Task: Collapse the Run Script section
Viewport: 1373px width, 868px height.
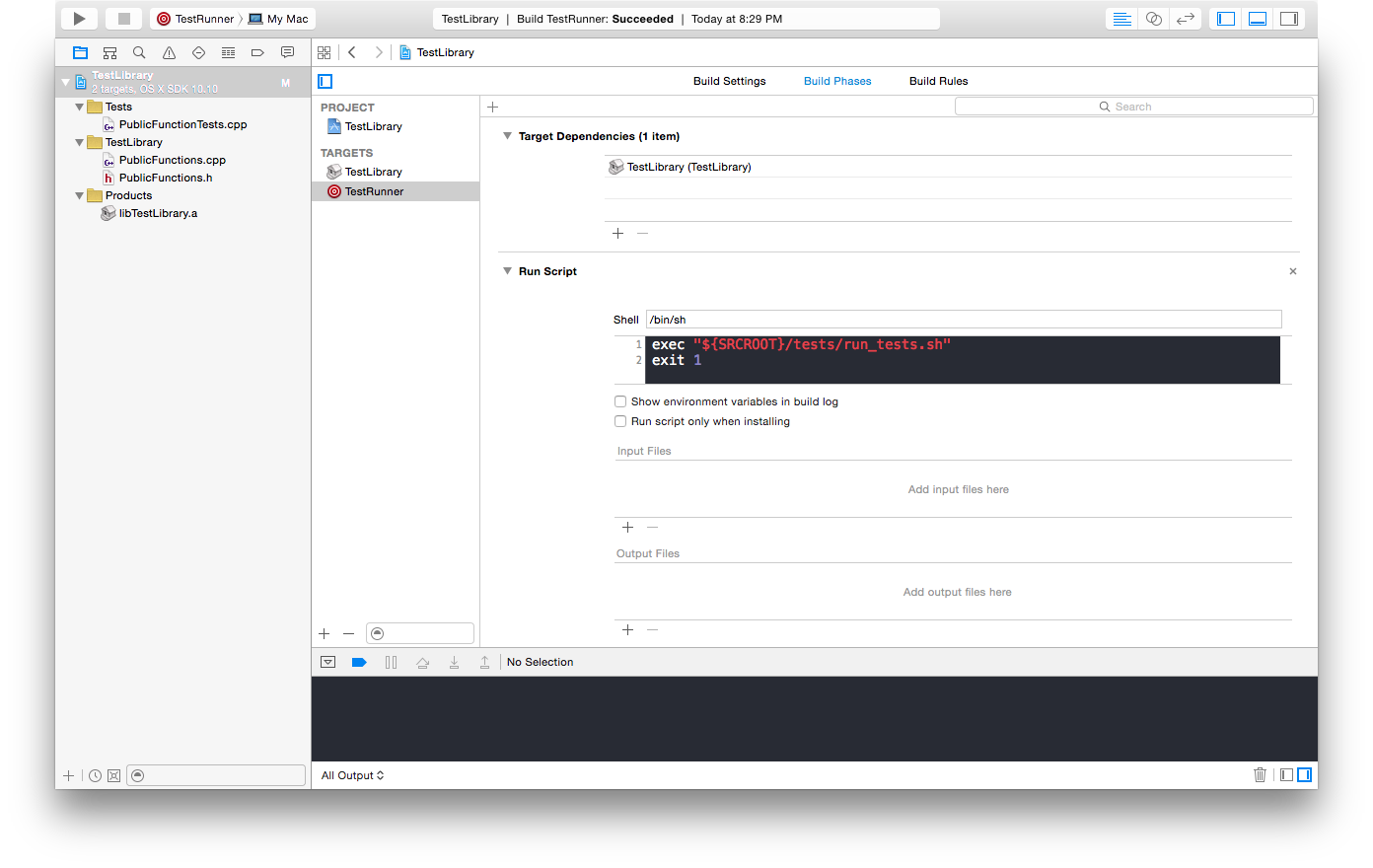Action: [x=508, y=271]
